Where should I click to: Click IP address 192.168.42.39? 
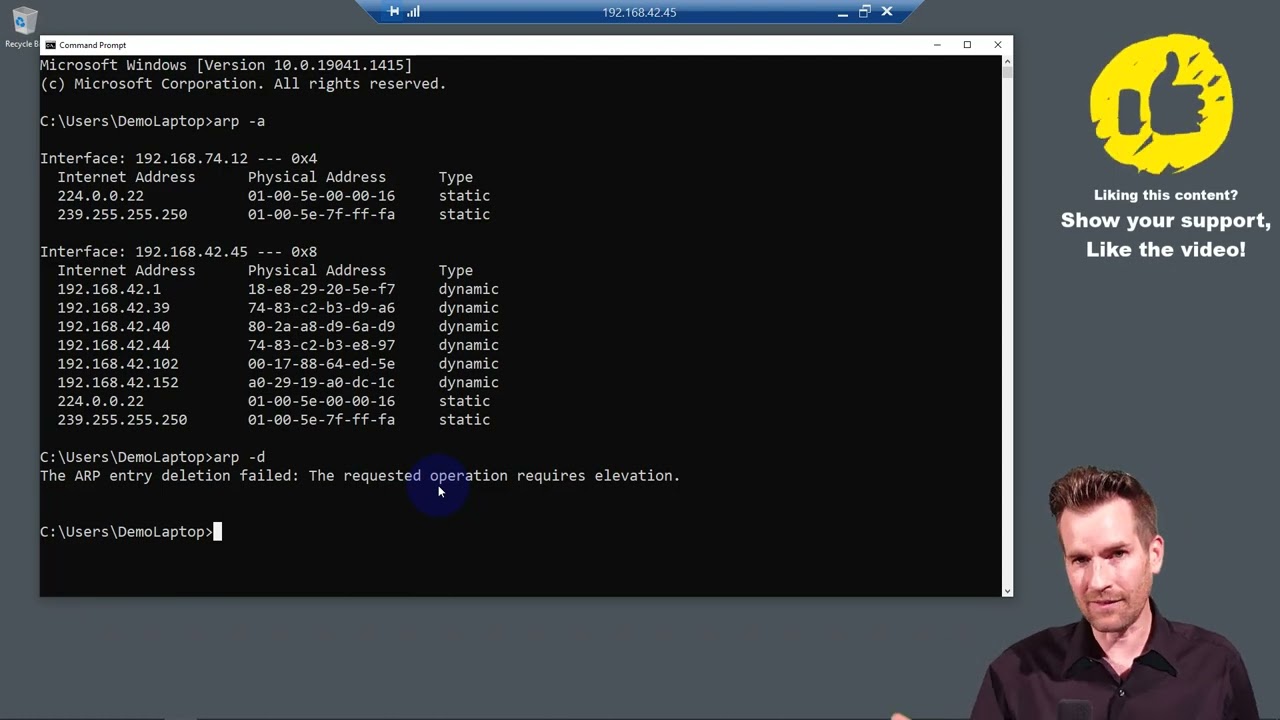[113, 308]
